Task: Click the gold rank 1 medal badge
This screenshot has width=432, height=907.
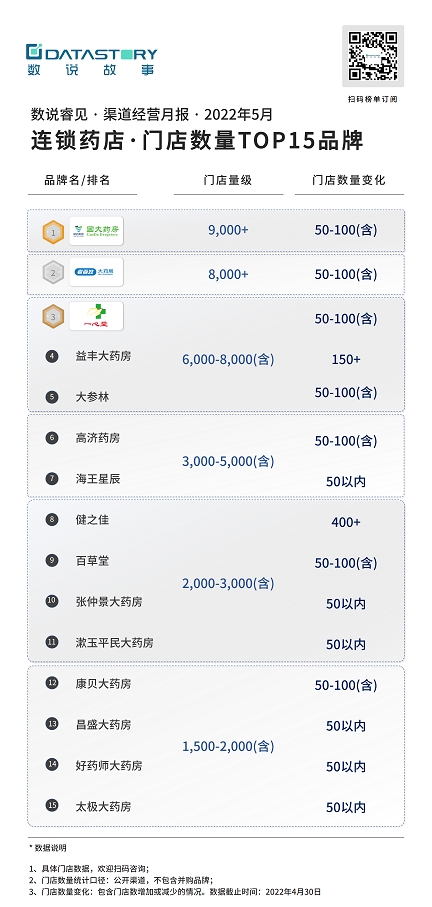Action: click(x=53, y=233)
